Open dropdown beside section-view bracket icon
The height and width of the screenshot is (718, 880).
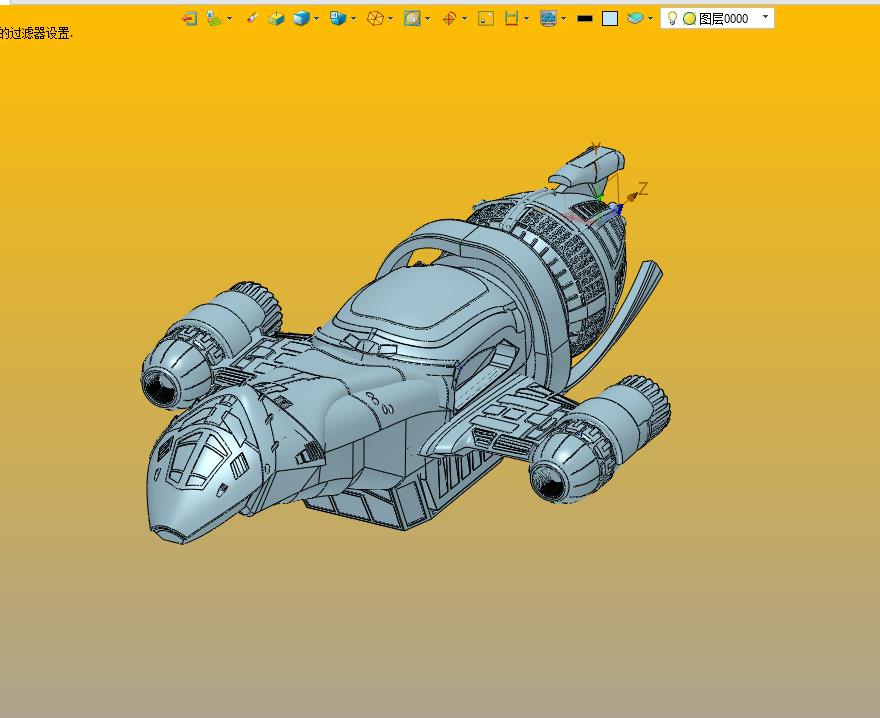point(526,19)
